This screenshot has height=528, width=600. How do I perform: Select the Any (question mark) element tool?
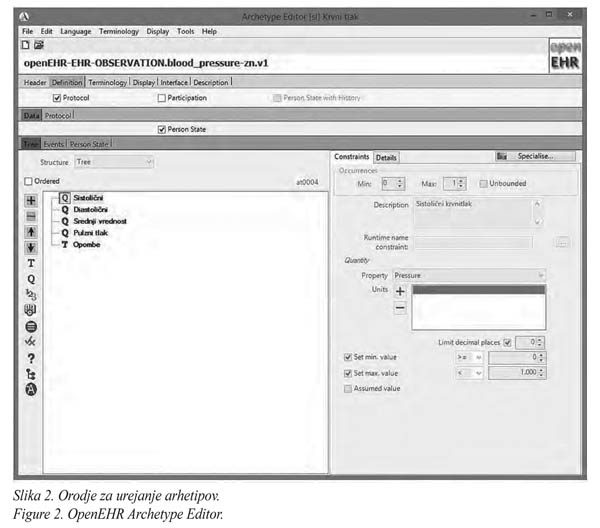[x=31, y=358]
